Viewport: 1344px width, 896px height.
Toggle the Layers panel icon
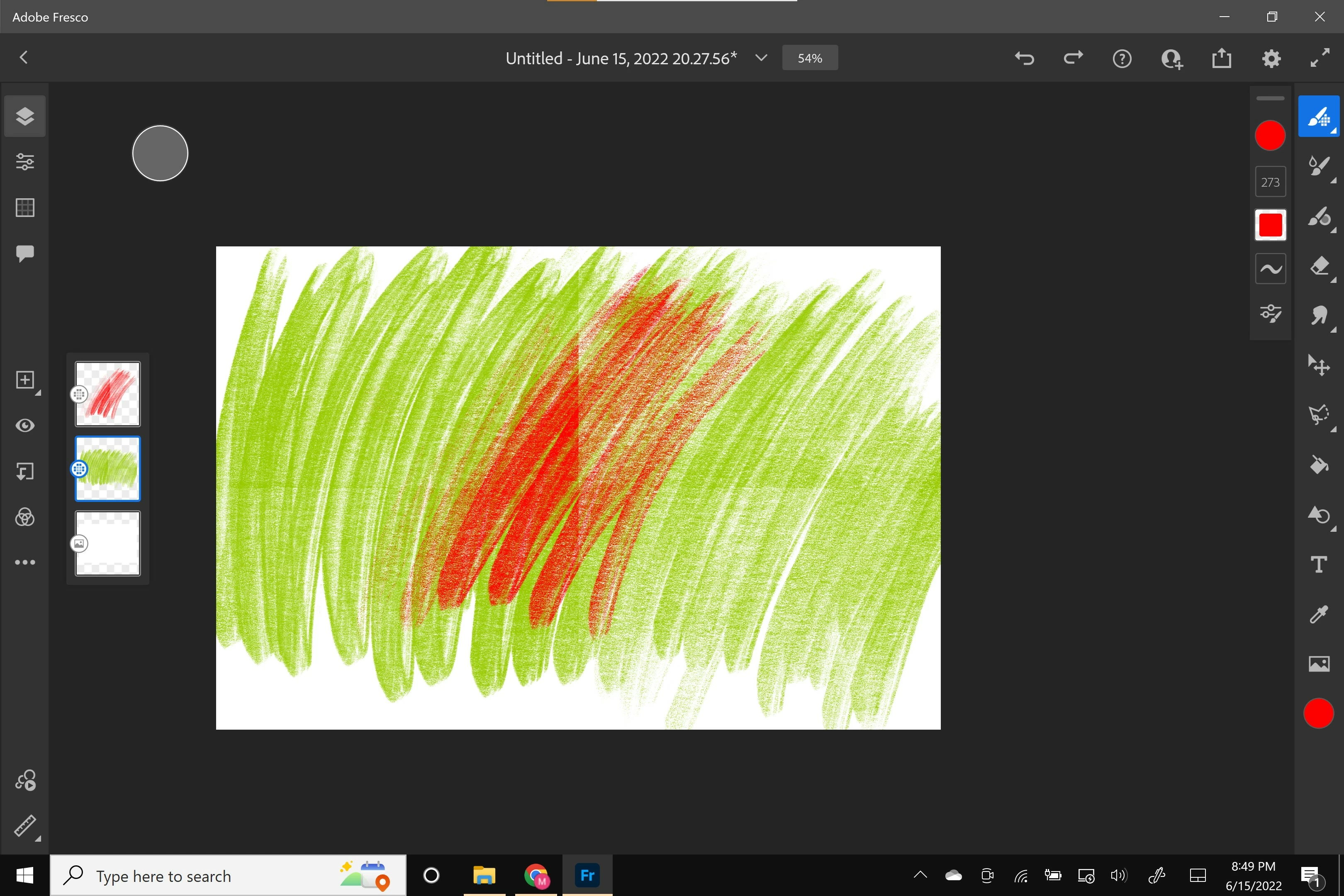(x=24, y=116)
